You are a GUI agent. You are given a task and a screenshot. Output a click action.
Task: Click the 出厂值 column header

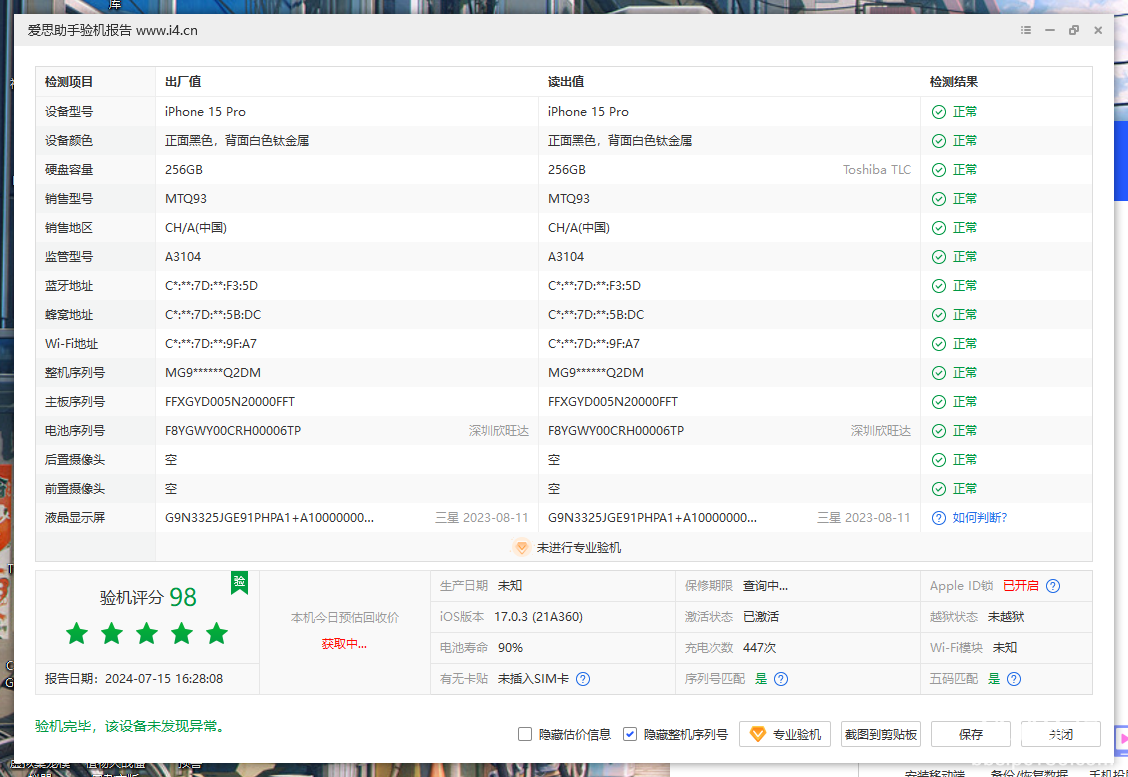coord(183,82)
